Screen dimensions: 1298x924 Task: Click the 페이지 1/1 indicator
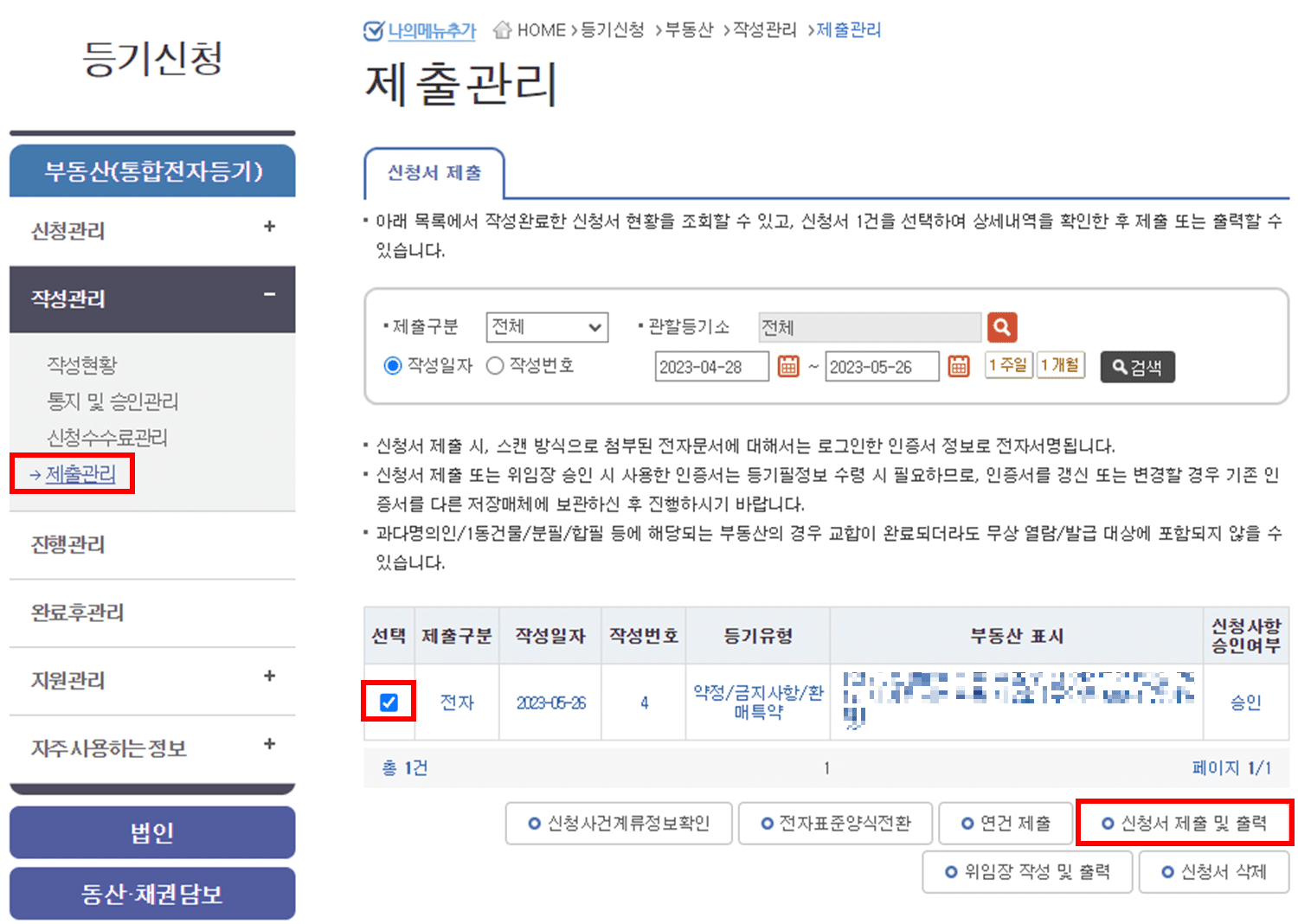(1231, 767)
